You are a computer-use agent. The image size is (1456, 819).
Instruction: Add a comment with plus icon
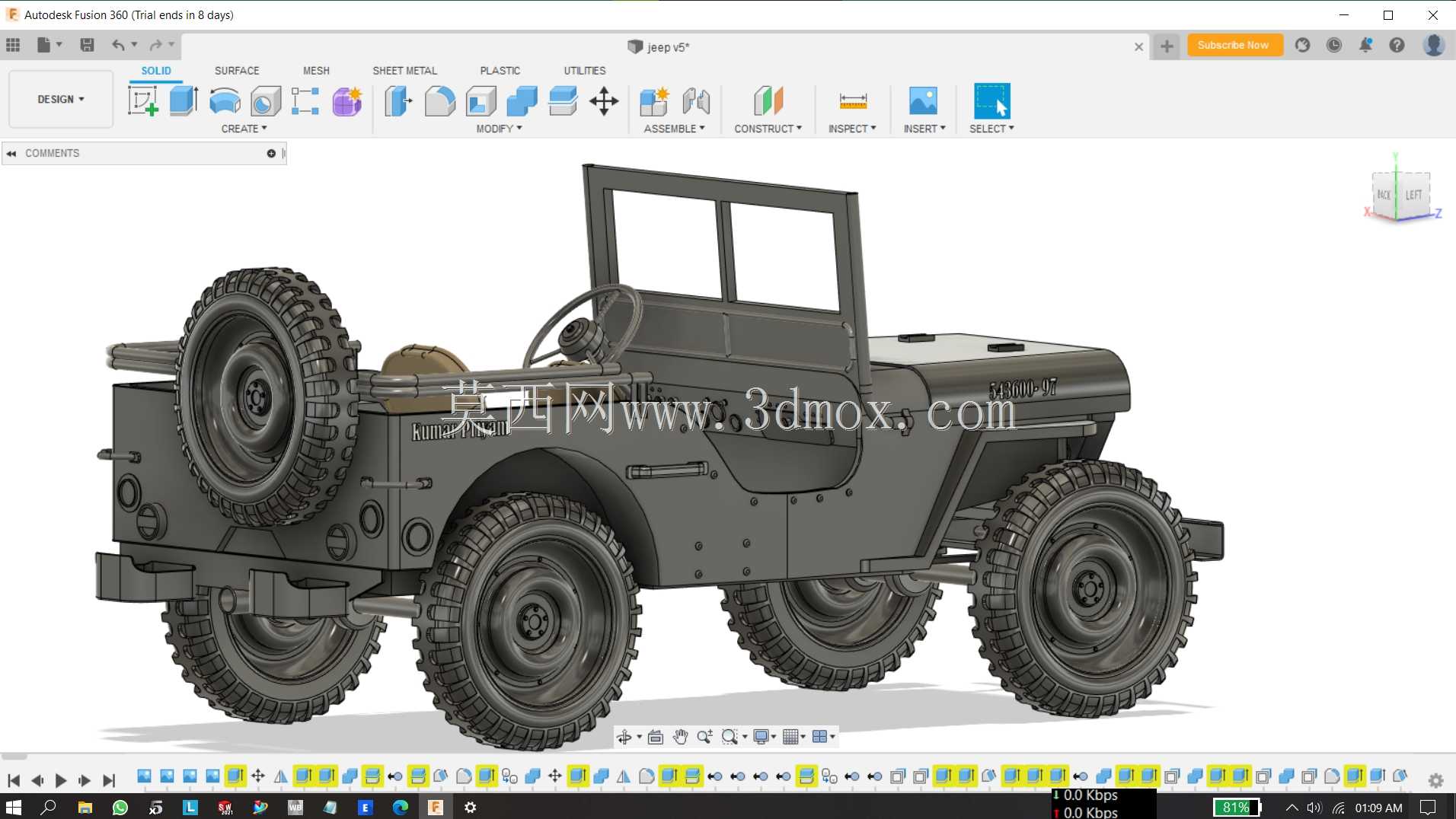[x=271, y=153]
